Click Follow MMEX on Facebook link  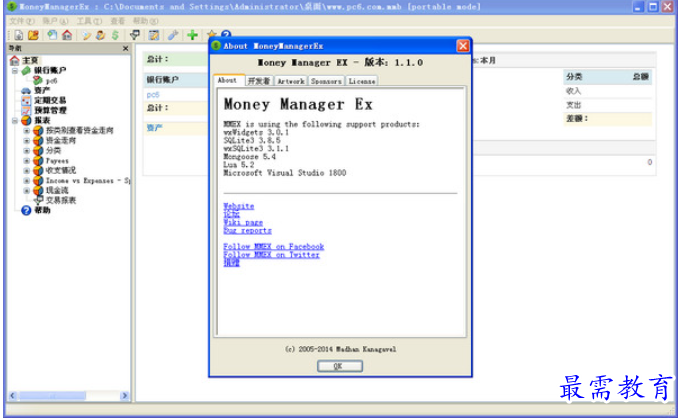(x=274, y=247)
